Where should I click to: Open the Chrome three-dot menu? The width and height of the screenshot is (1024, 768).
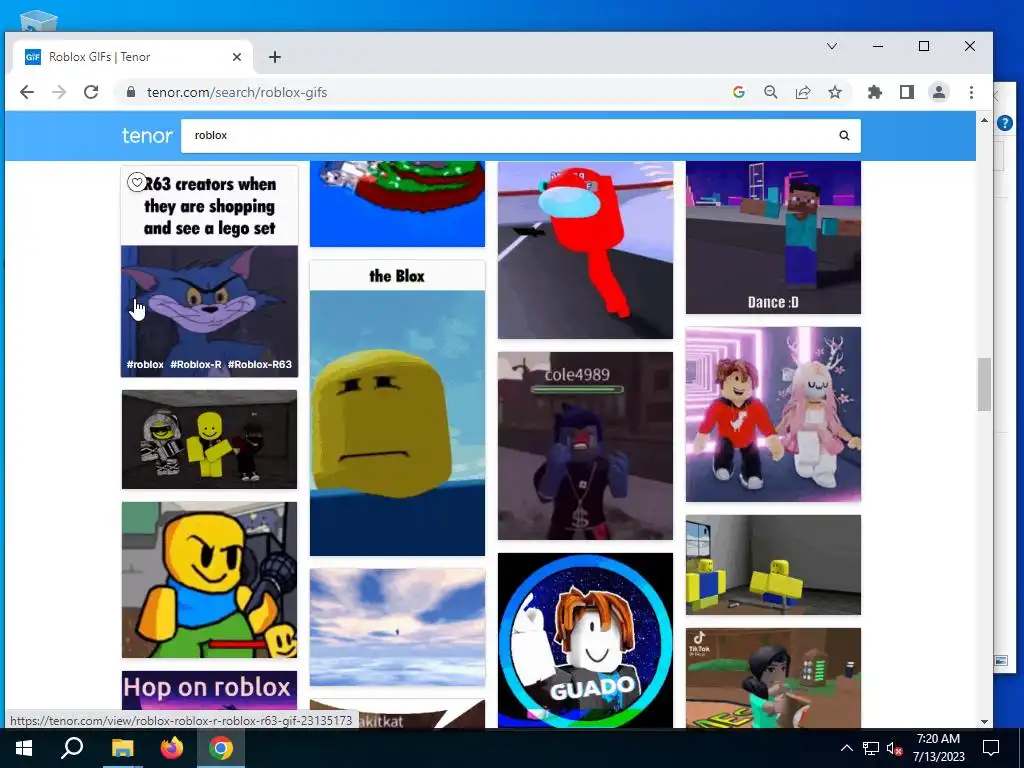[x=971, y=92]
